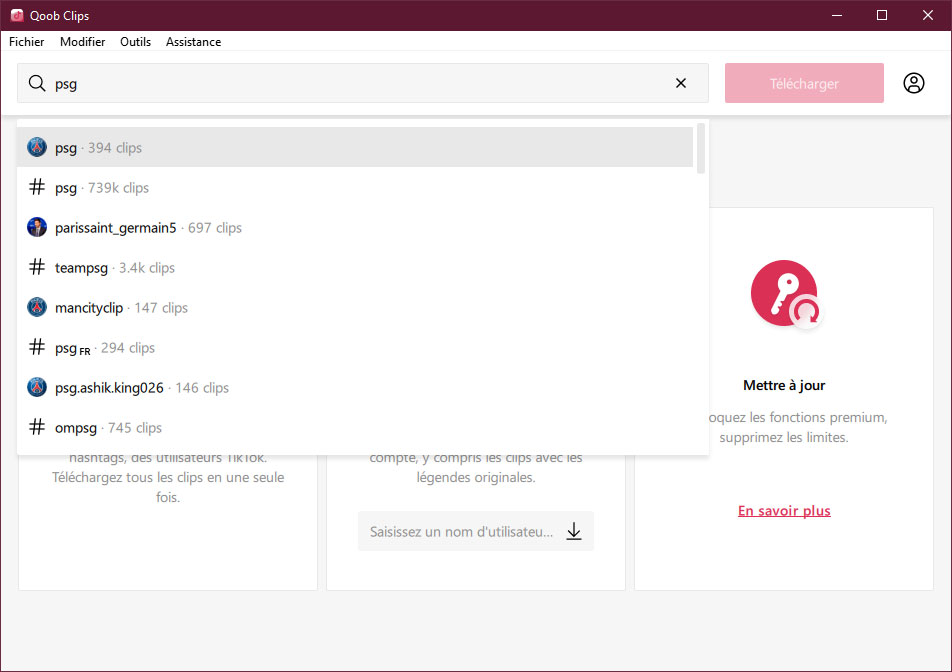Click mancityclip profile avatar
The height and width of the screenshot is (672, 952).
[x=37, y=307]
